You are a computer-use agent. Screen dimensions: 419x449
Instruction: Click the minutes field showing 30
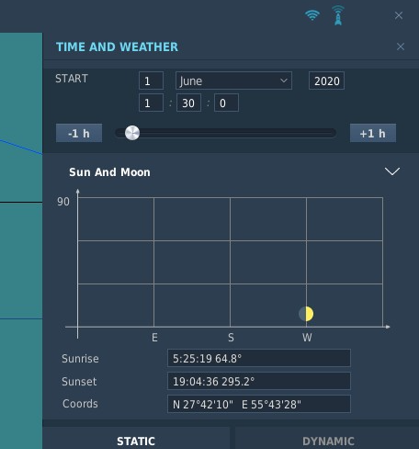(189, 103)
